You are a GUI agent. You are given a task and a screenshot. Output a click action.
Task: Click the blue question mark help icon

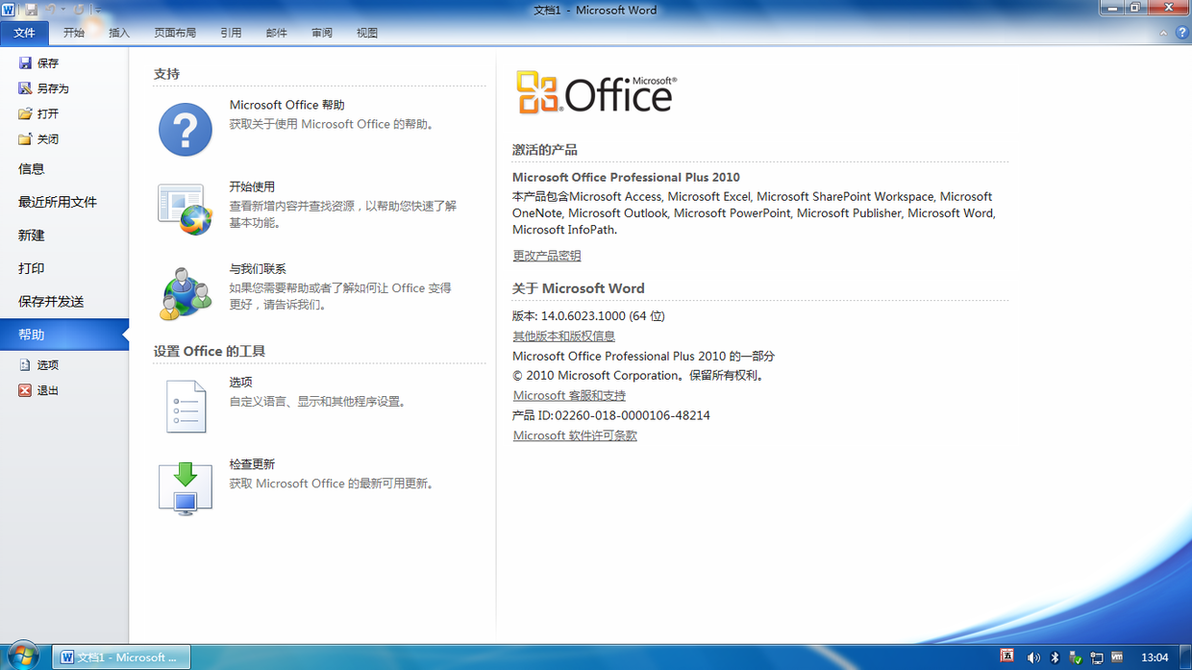[x=185, y=129]
